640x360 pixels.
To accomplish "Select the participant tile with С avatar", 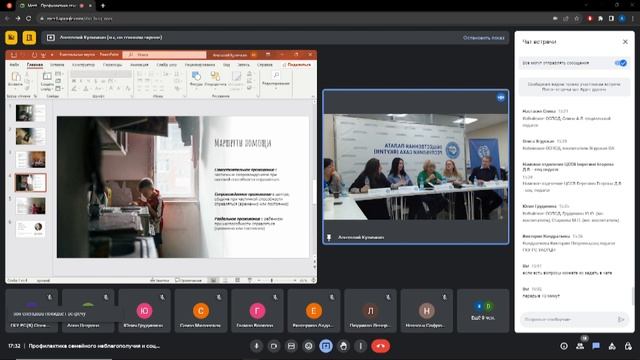I will click(x=200, y=311).
